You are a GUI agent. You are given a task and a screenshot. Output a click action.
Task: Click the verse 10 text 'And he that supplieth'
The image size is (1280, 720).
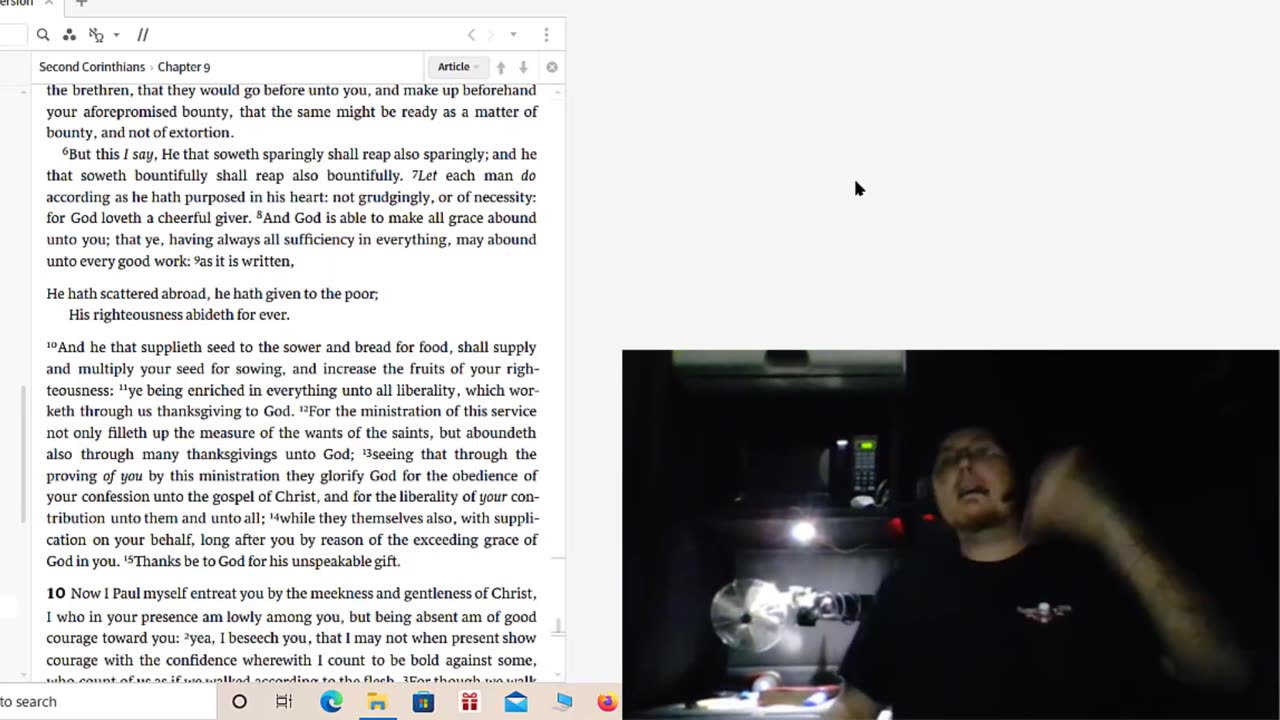[x=116, y=348]
